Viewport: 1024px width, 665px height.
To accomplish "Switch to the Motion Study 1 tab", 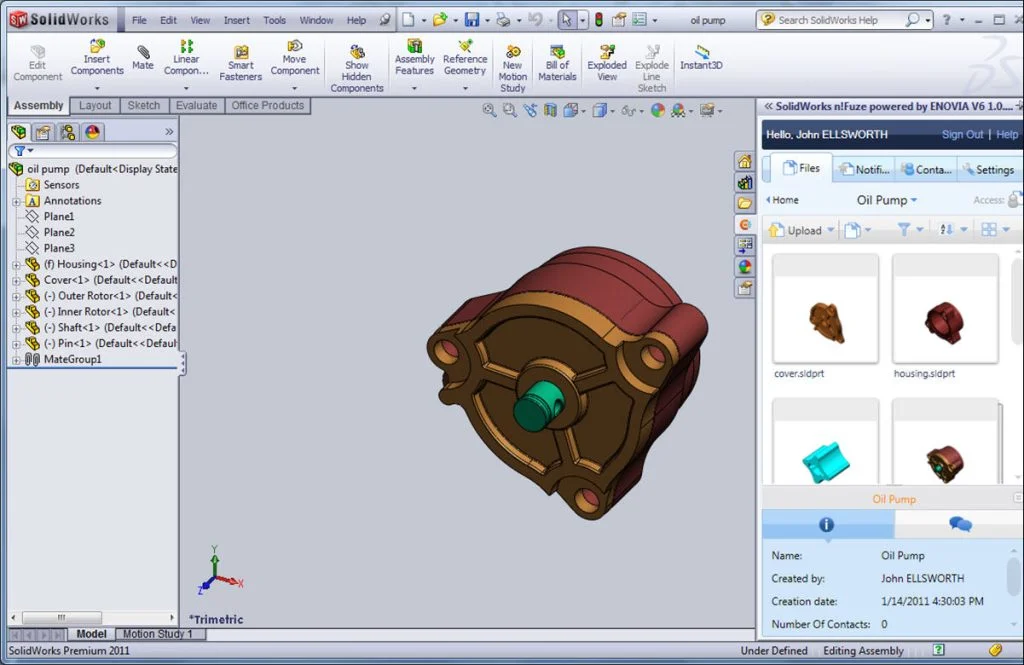I will (159, 633).
